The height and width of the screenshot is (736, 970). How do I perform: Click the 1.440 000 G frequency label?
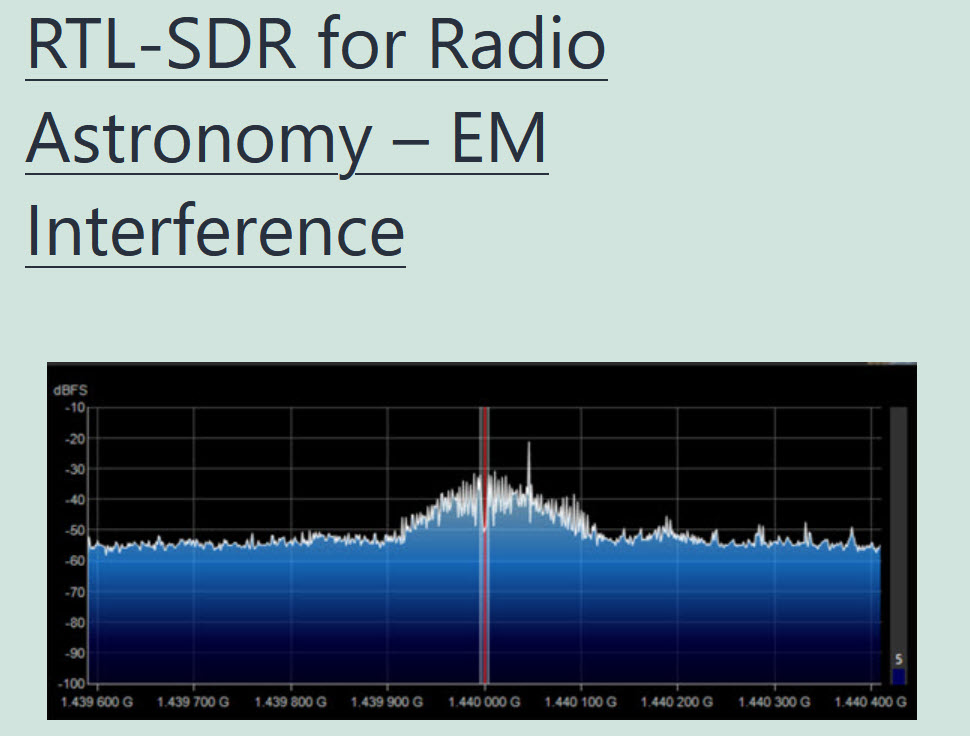click(x=486, y=703)
